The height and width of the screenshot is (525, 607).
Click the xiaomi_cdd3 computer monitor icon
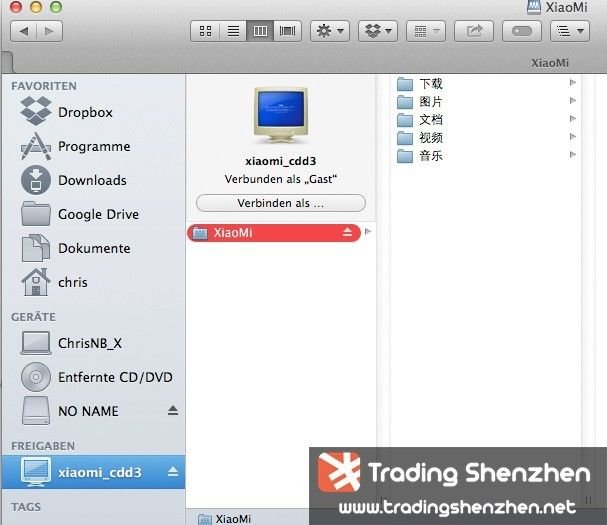pos(281,115)
